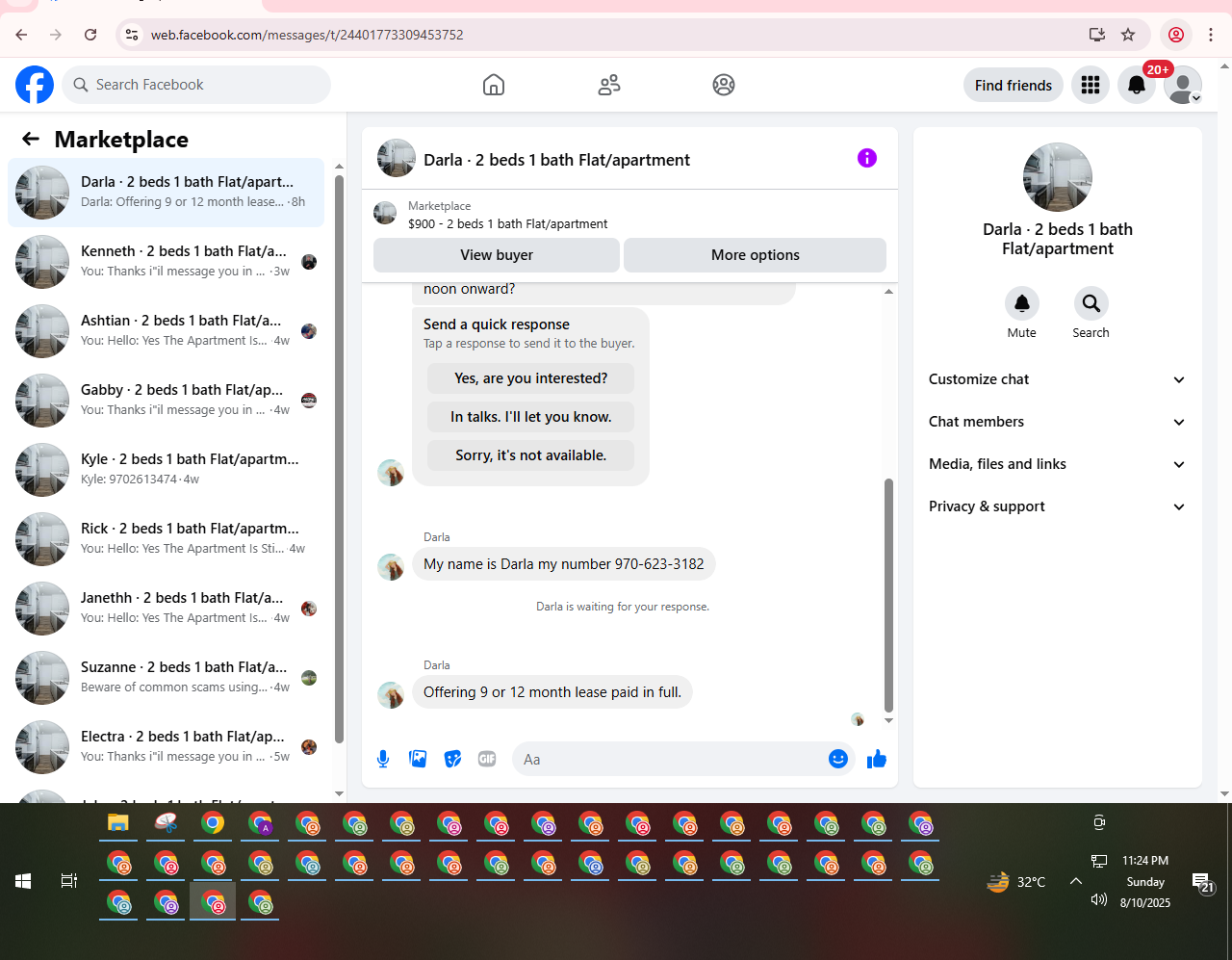Open the notifications bell in header

[x=1137, y=85]
